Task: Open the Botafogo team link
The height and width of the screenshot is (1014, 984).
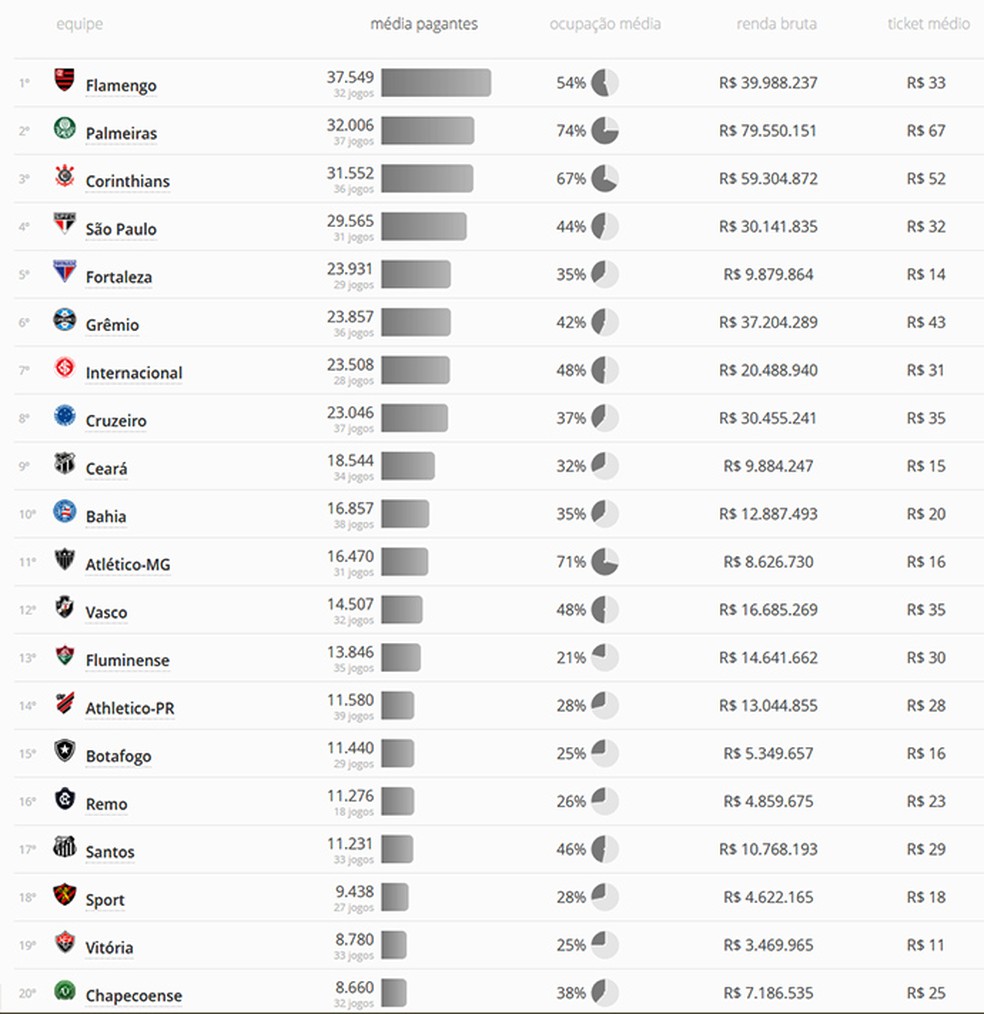Action: click(x=118, y=756)
